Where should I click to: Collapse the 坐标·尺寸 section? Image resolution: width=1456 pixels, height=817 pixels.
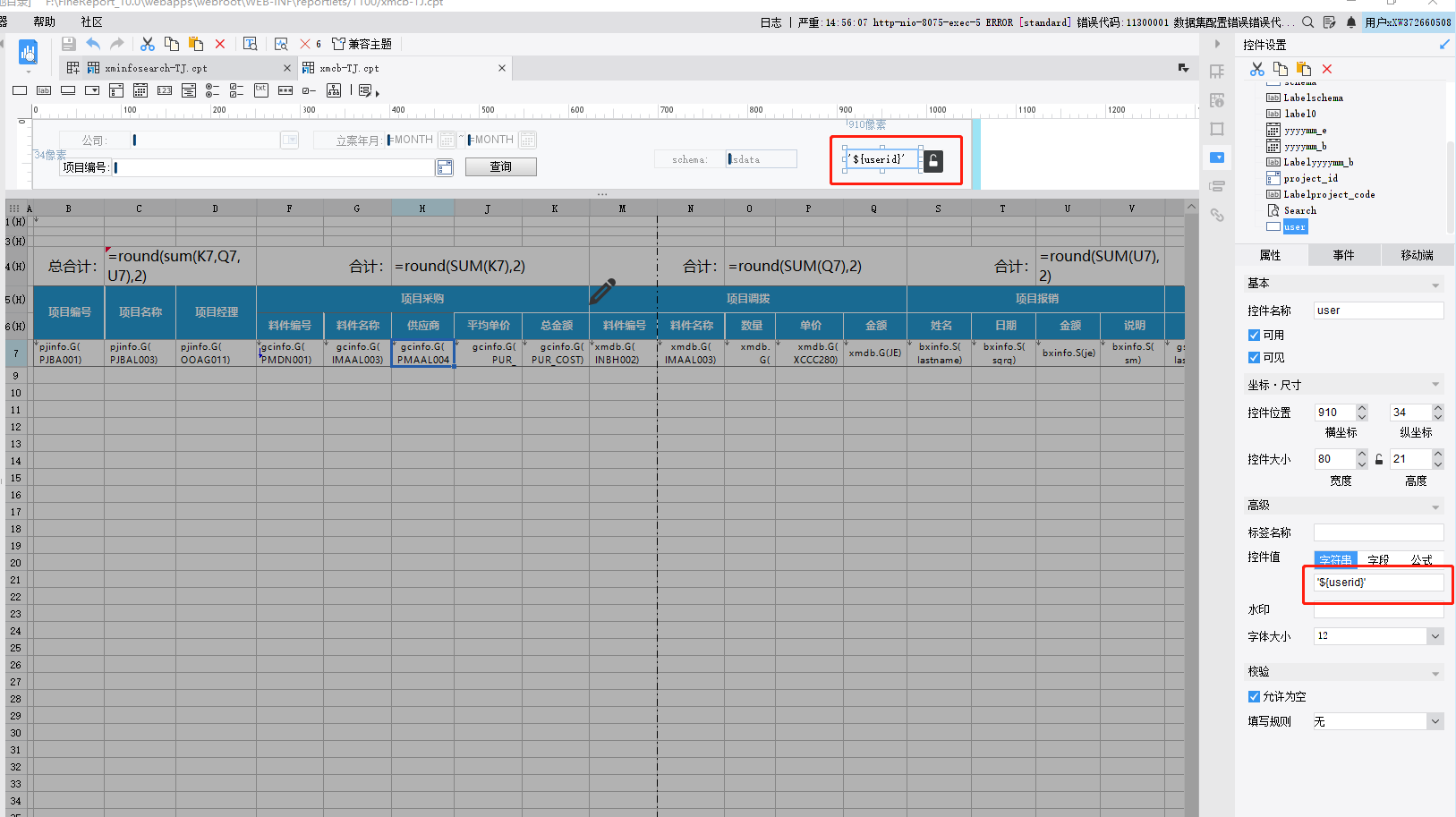coord(1435,385)
